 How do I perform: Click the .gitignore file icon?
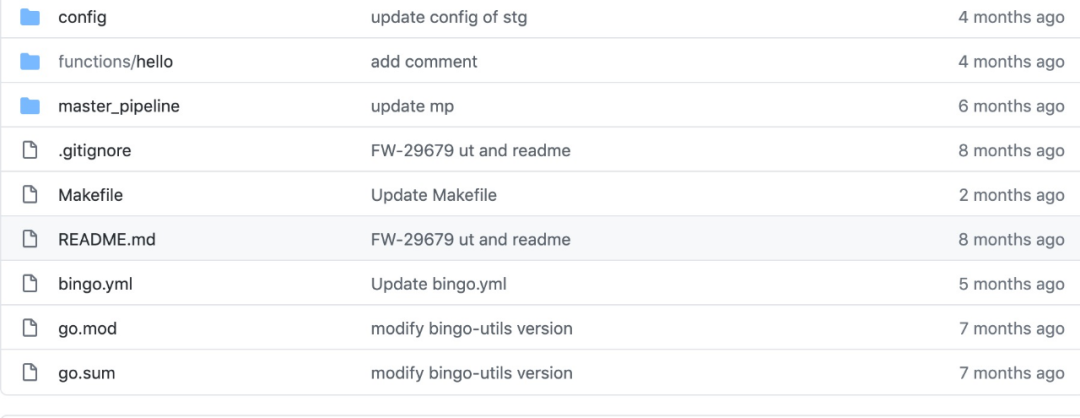(x=30, y=151)
